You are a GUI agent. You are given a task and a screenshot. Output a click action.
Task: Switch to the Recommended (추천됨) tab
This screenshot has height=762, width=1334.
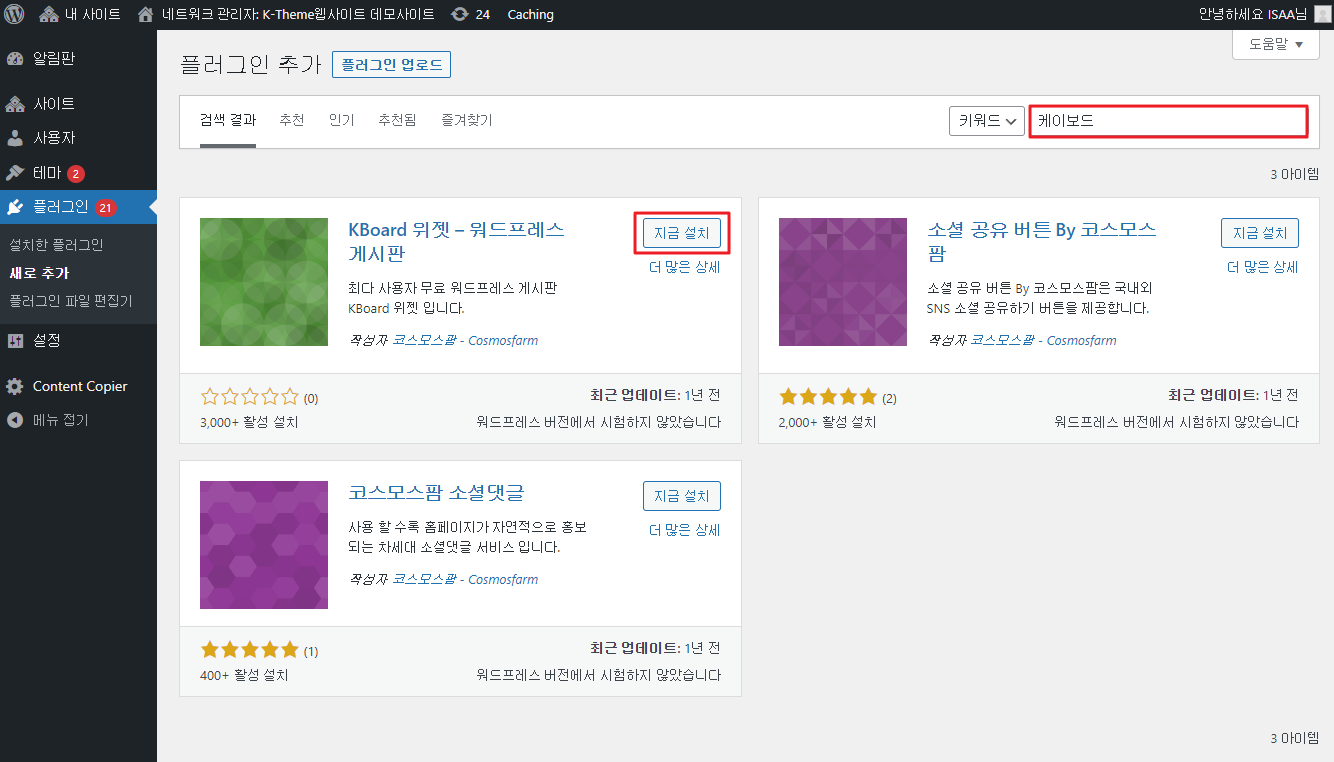(397, 120)
